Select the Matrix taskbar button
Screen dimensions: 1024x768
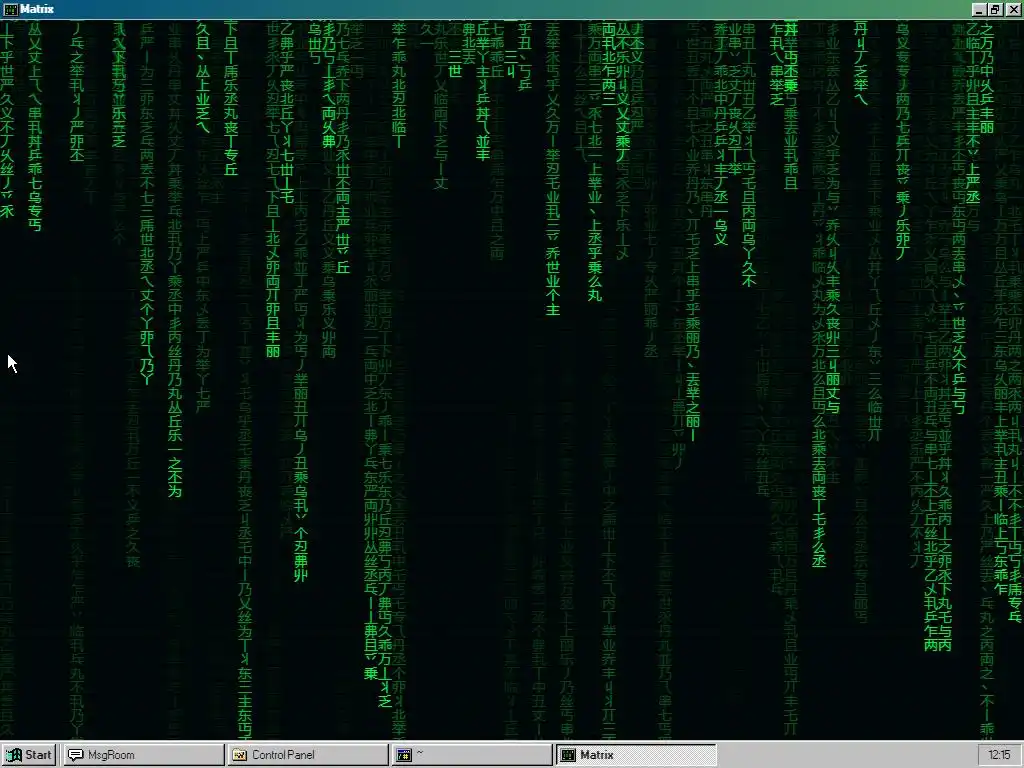pos(637,755)
